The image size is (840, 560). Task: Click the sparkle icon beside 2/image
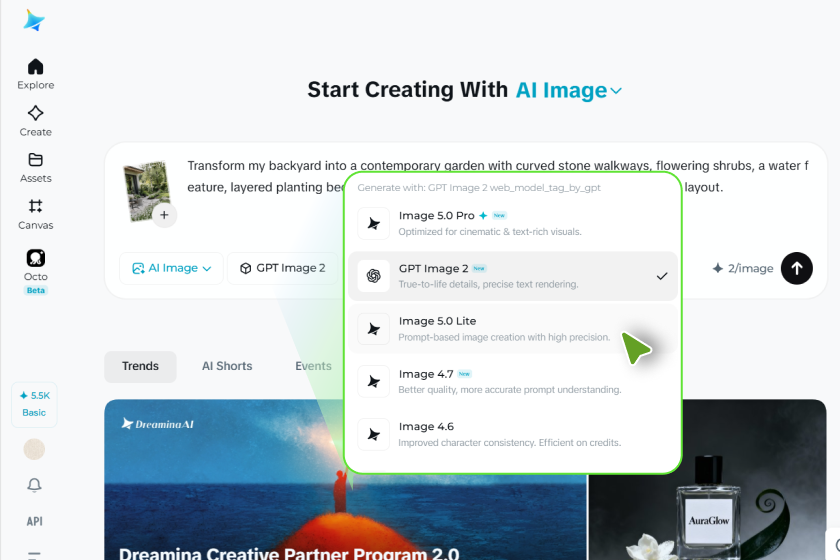click(718, 268)
